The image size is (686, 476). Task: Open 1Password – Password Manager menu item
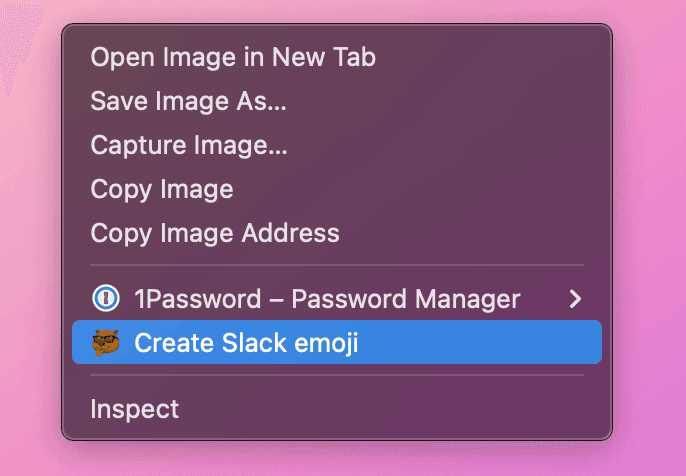(327, 298)
